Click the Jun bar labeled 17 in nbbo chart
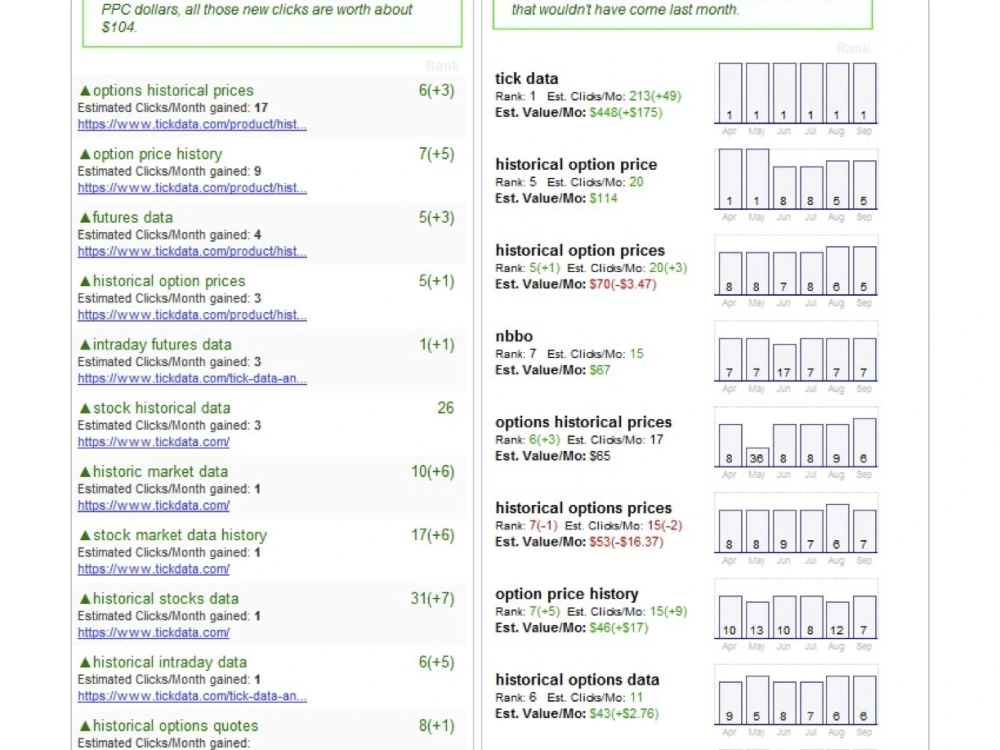The height and width of the screenshot is (750, 1000). (x=783, y=362)
